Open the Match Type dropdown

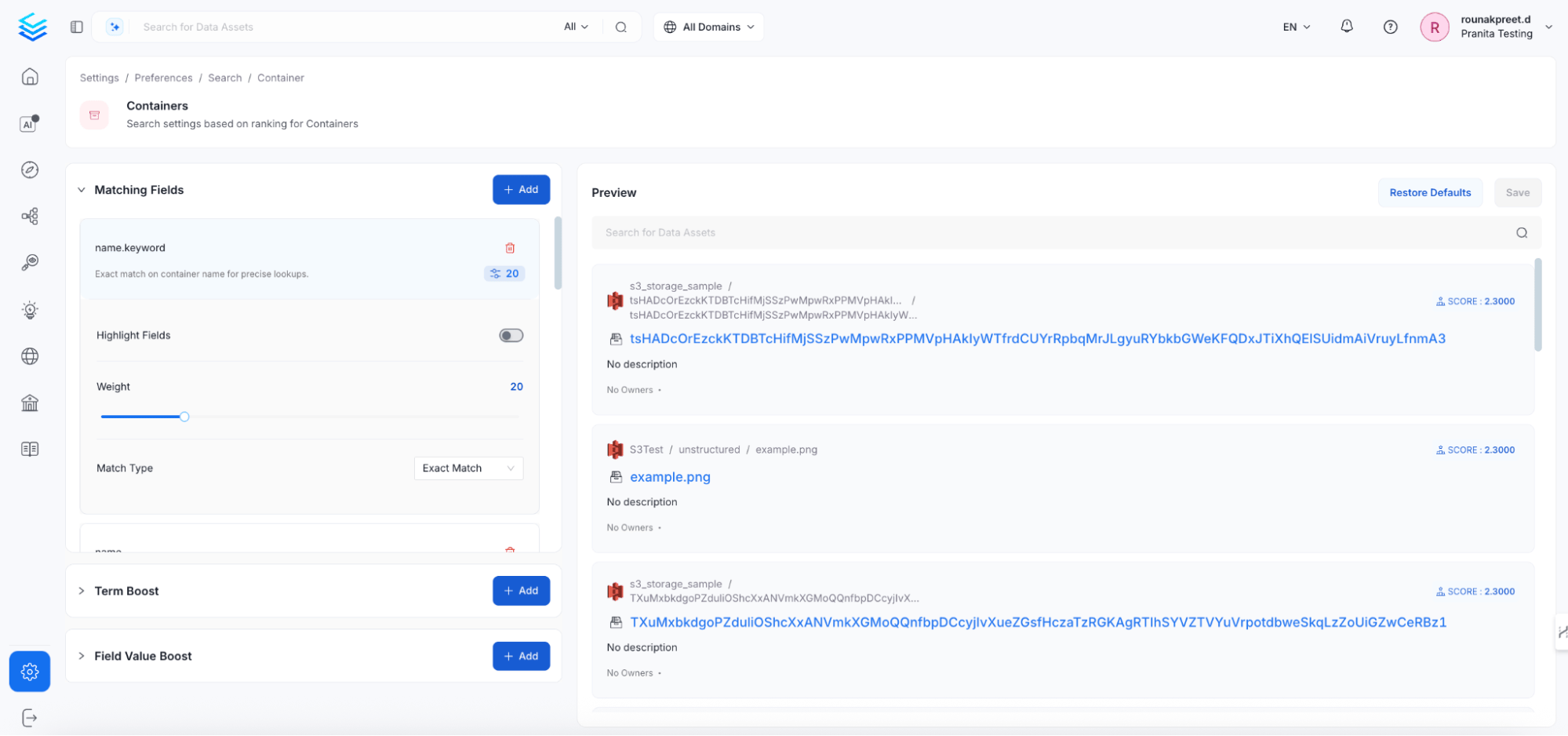pos(468,468)
